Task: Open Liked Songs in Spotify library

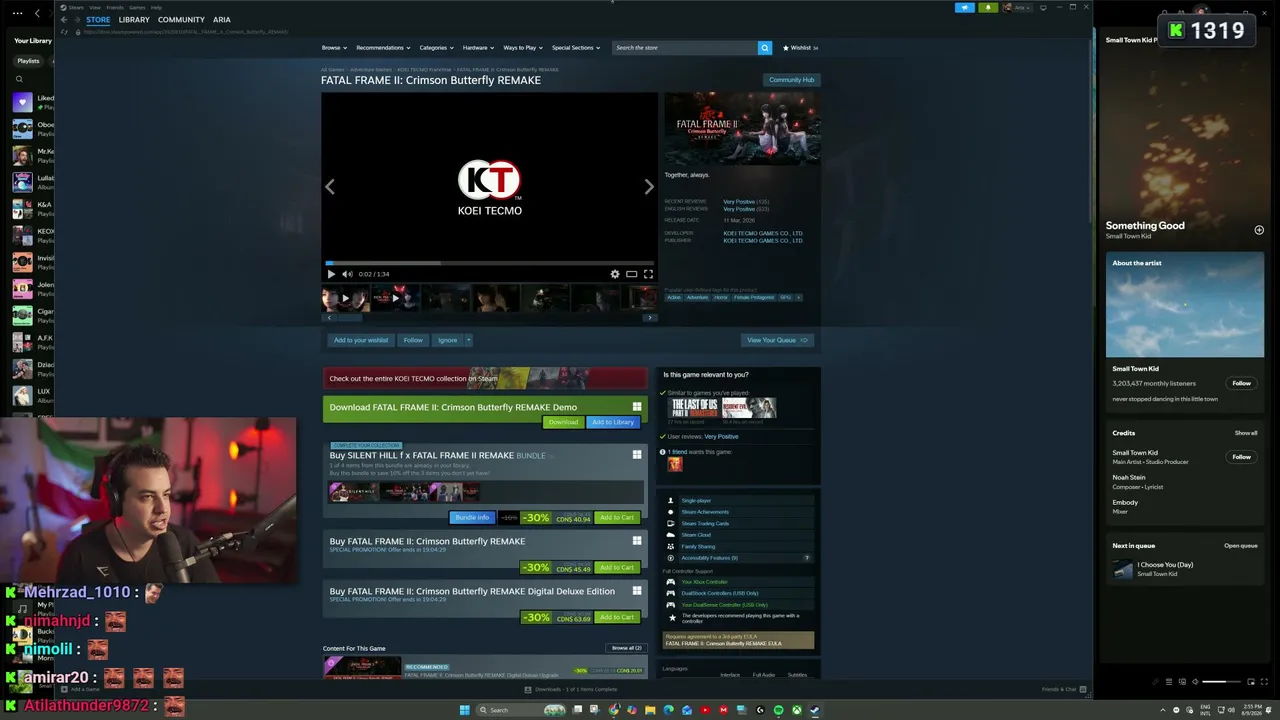Action: (x=32, y=103)
